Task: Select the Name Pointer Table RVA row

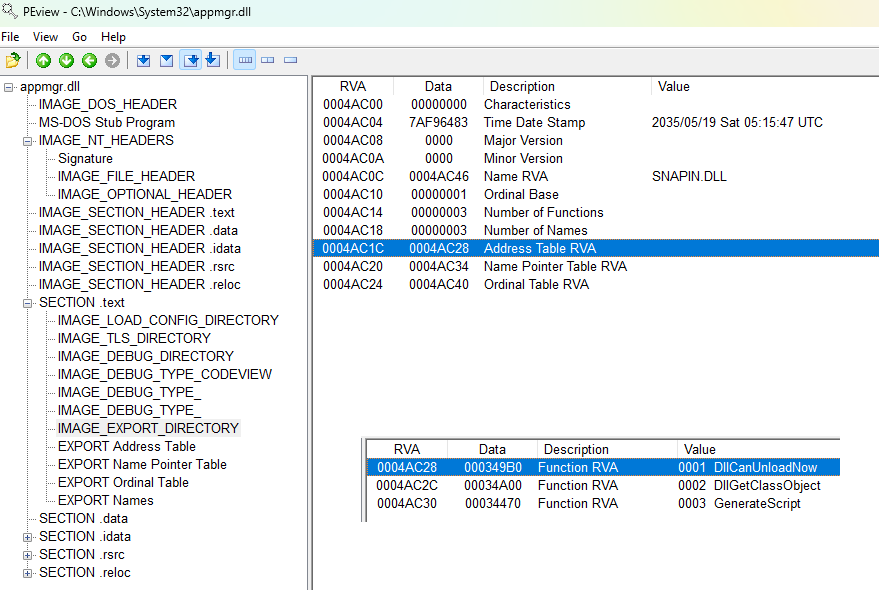Action: (596, 266)
